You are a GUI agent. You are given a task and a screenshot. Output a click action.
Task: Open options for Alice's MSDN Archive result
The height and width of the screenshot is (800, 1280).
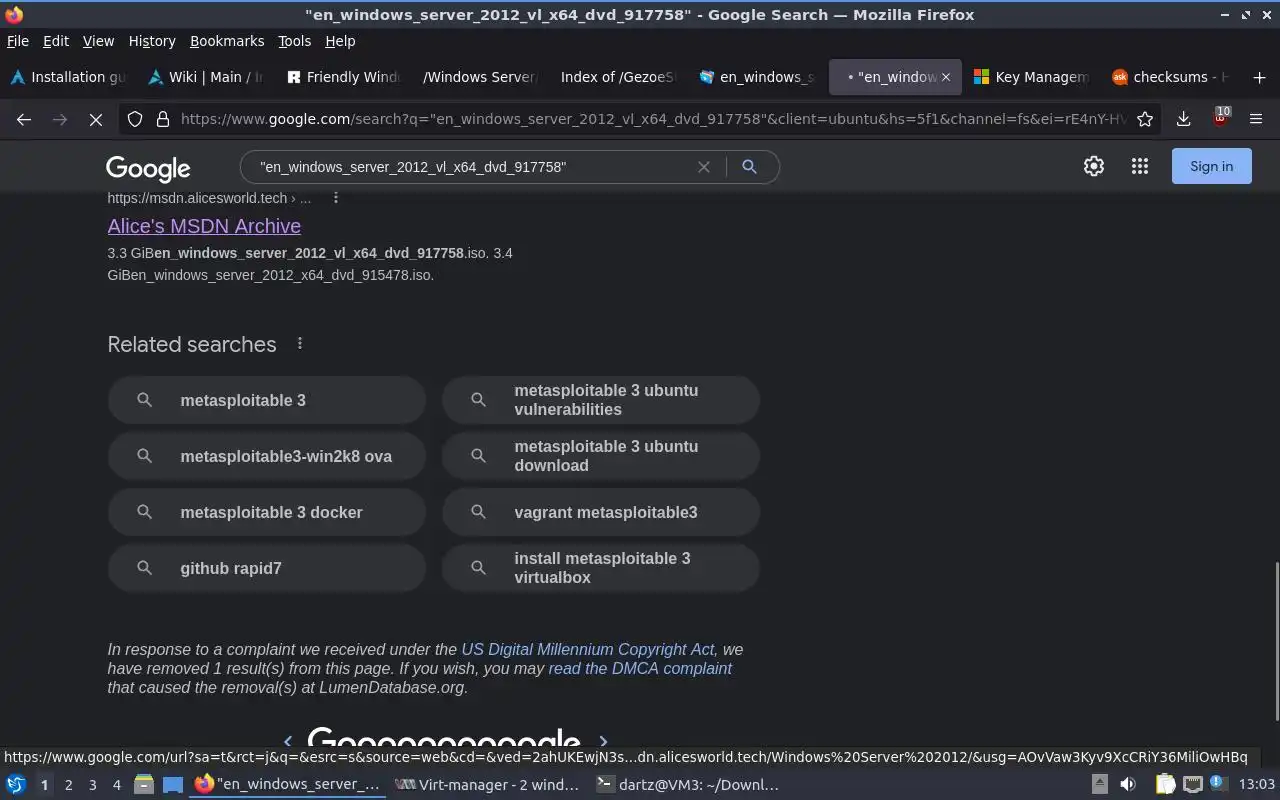coord(336,198)
